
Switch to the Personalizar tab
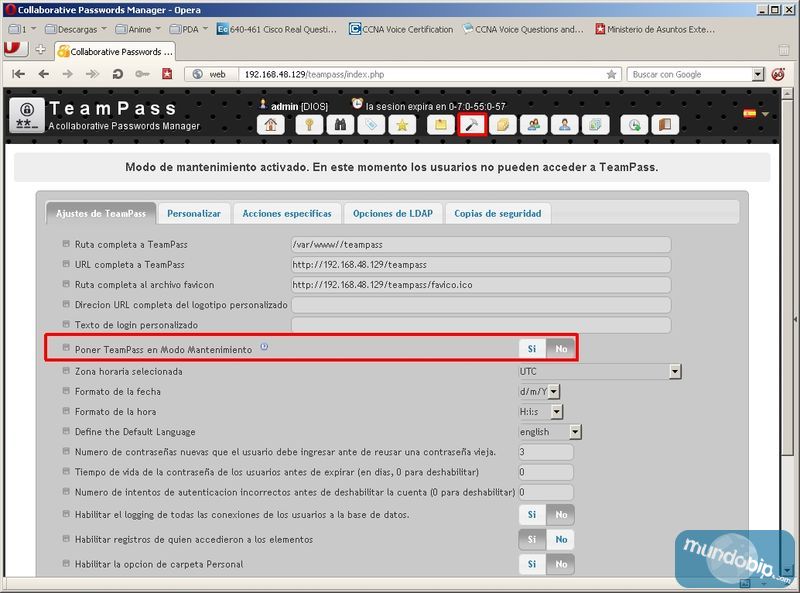[194, 213]
